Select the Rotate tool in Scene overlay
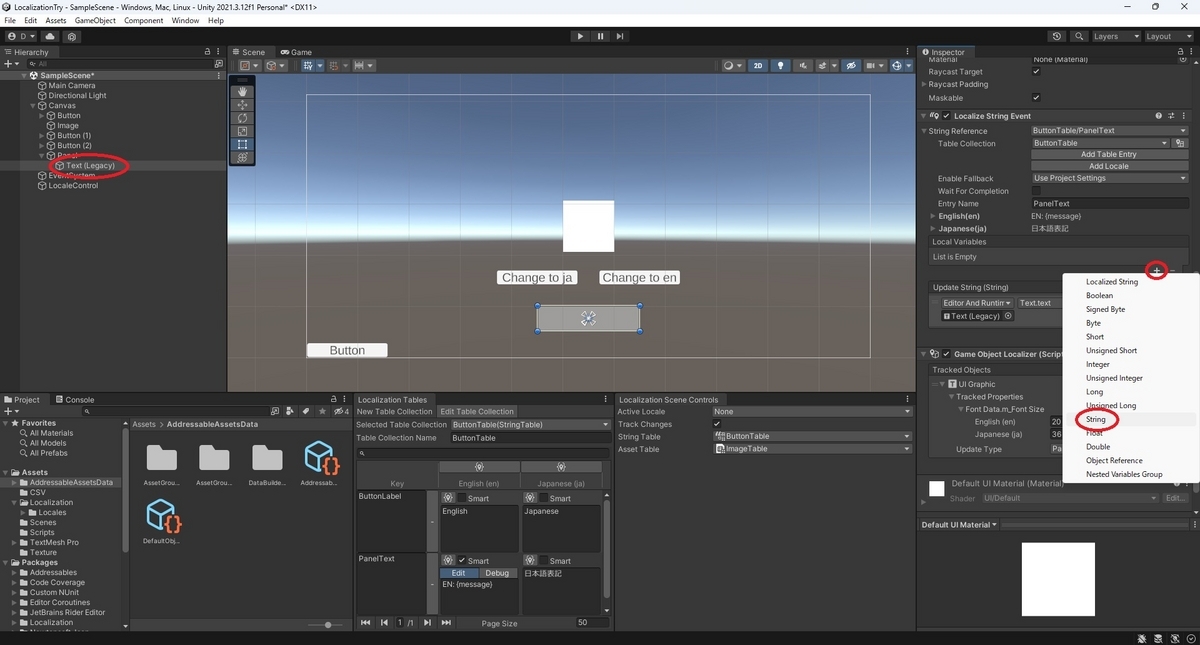This screenshot has height=645, width=1200. pyautogui.click(x=241, y=118)
